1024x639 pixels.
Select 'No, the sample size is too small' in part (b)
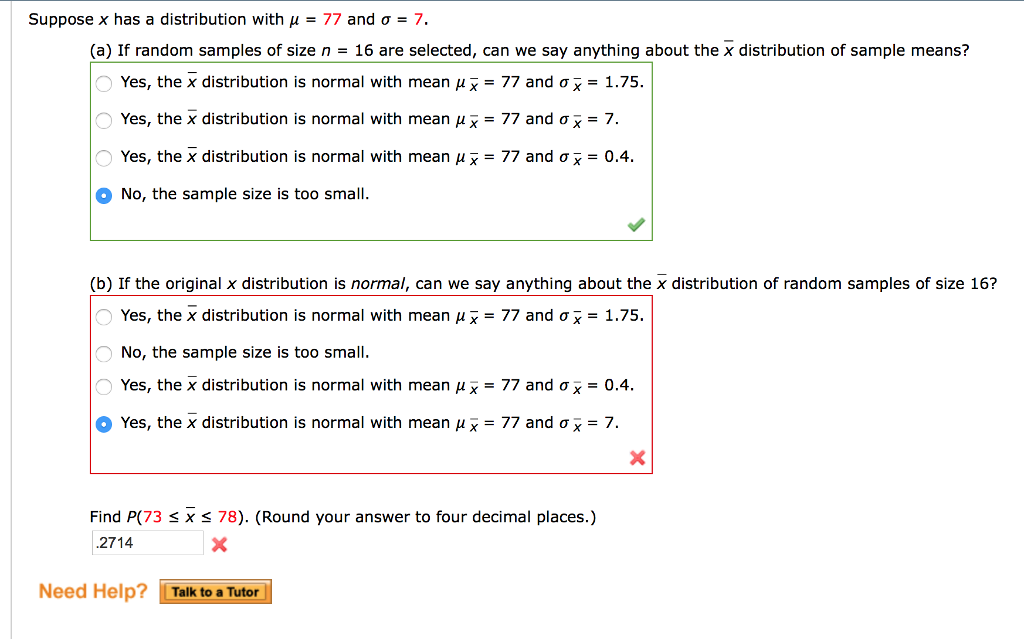coord(104,351)
